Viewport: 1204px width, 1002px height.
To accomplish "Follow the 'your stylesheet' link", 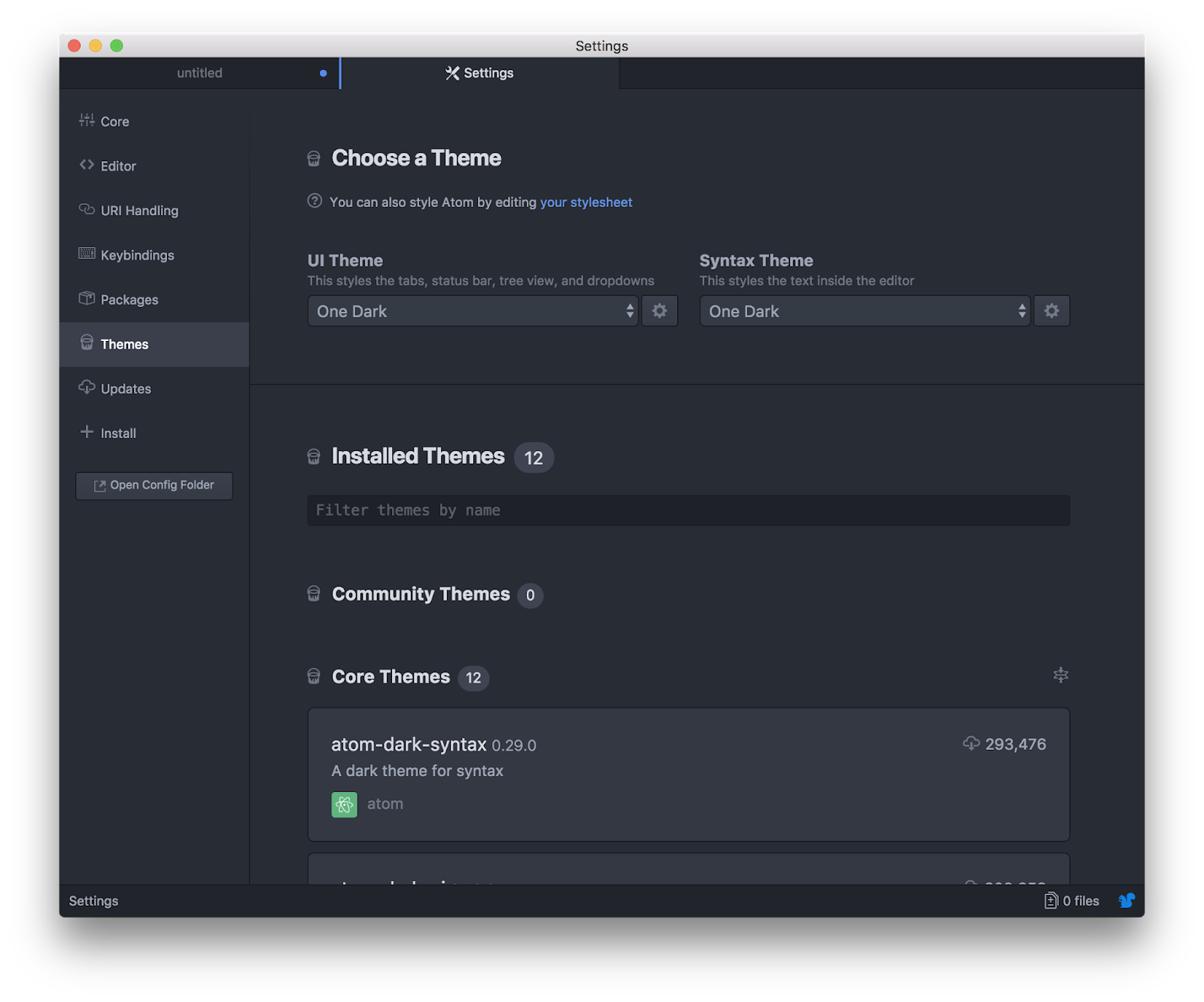I will [586, 202].
